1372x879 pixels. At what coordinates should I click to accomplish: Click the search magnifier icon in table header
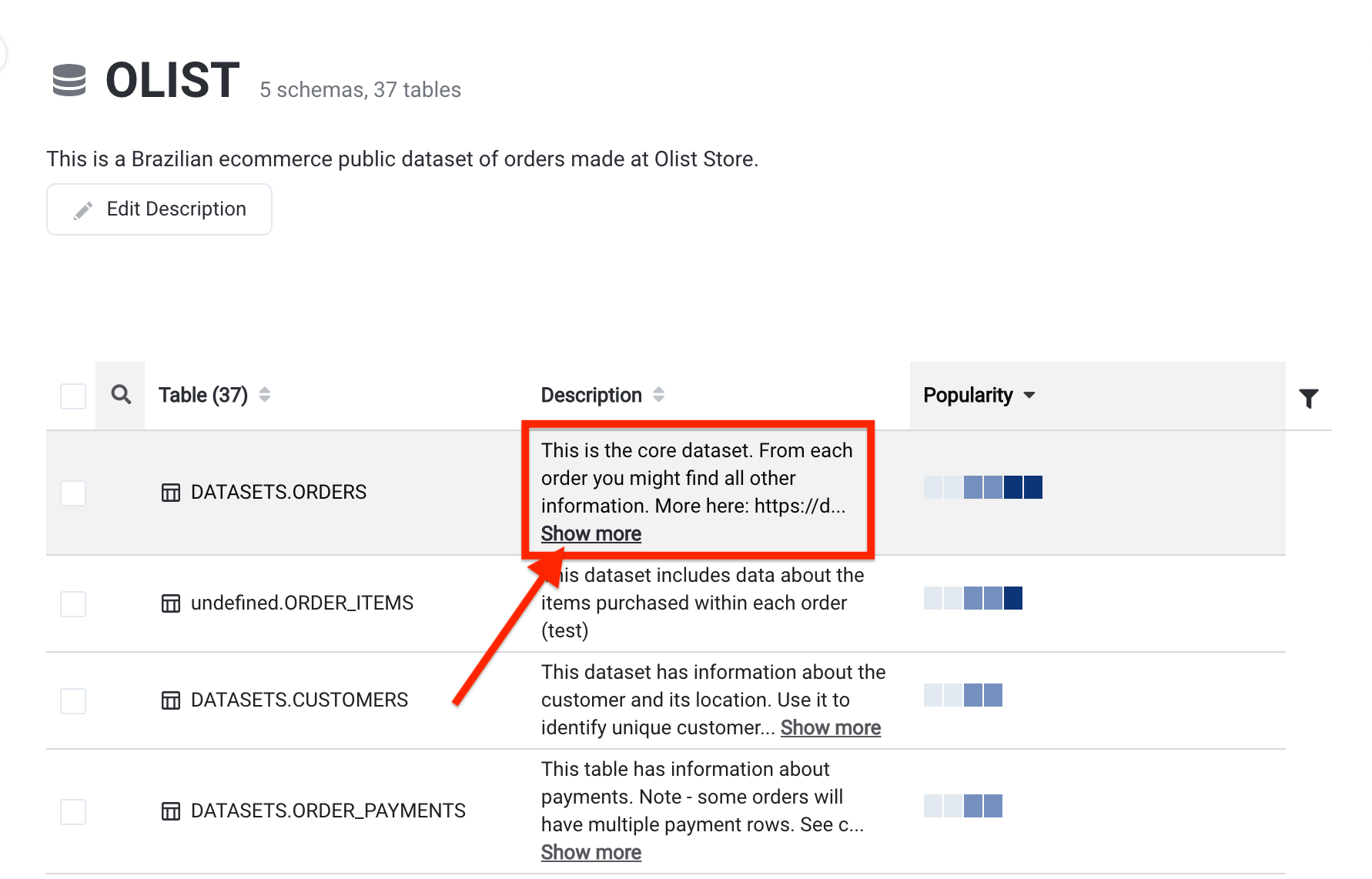point(121,395)
